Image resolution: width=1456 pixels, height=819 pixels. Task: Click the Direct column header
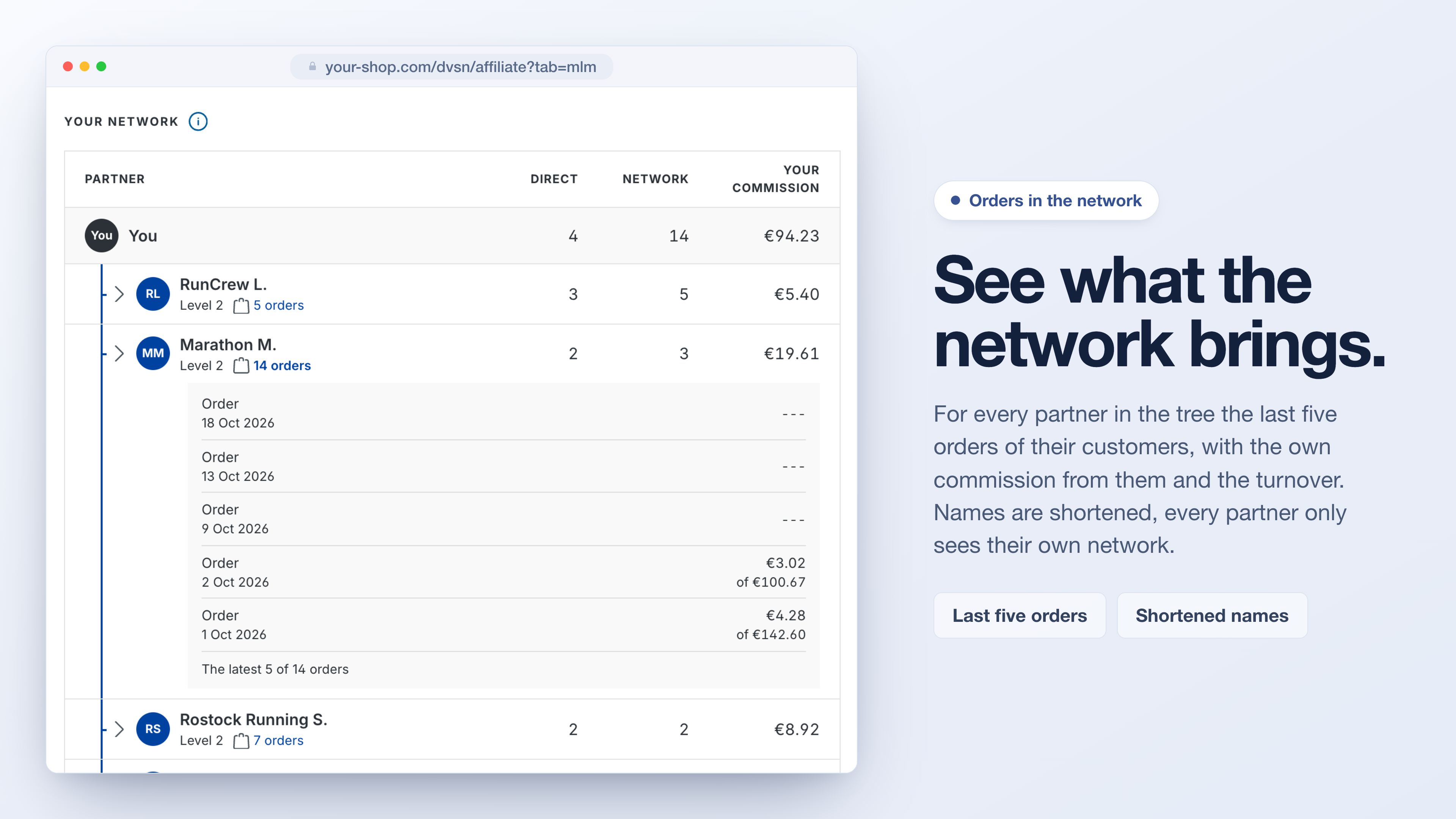tap(554, 179)
